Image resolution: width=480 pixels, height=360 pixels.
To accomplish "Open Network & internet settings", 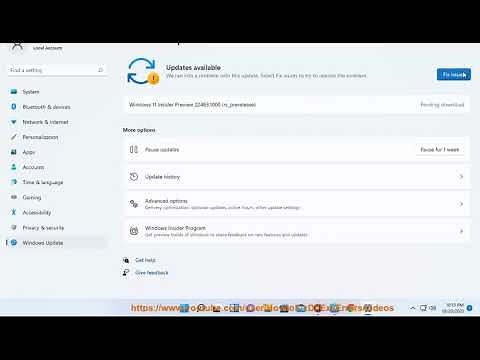I will click(x=45, y=122).
